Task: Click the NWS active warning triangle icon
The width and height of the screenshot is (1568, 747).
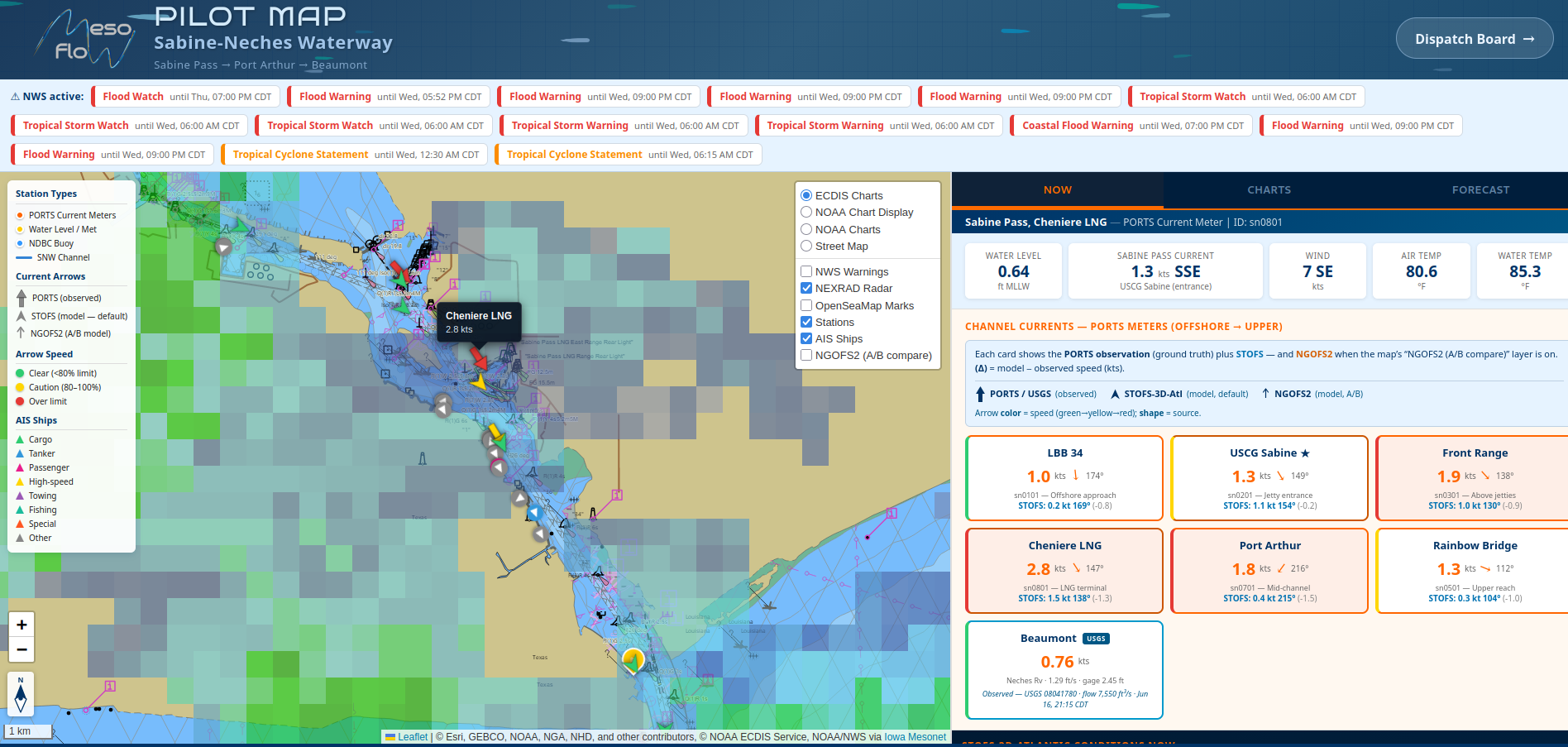Action: [x=15, y=97]
